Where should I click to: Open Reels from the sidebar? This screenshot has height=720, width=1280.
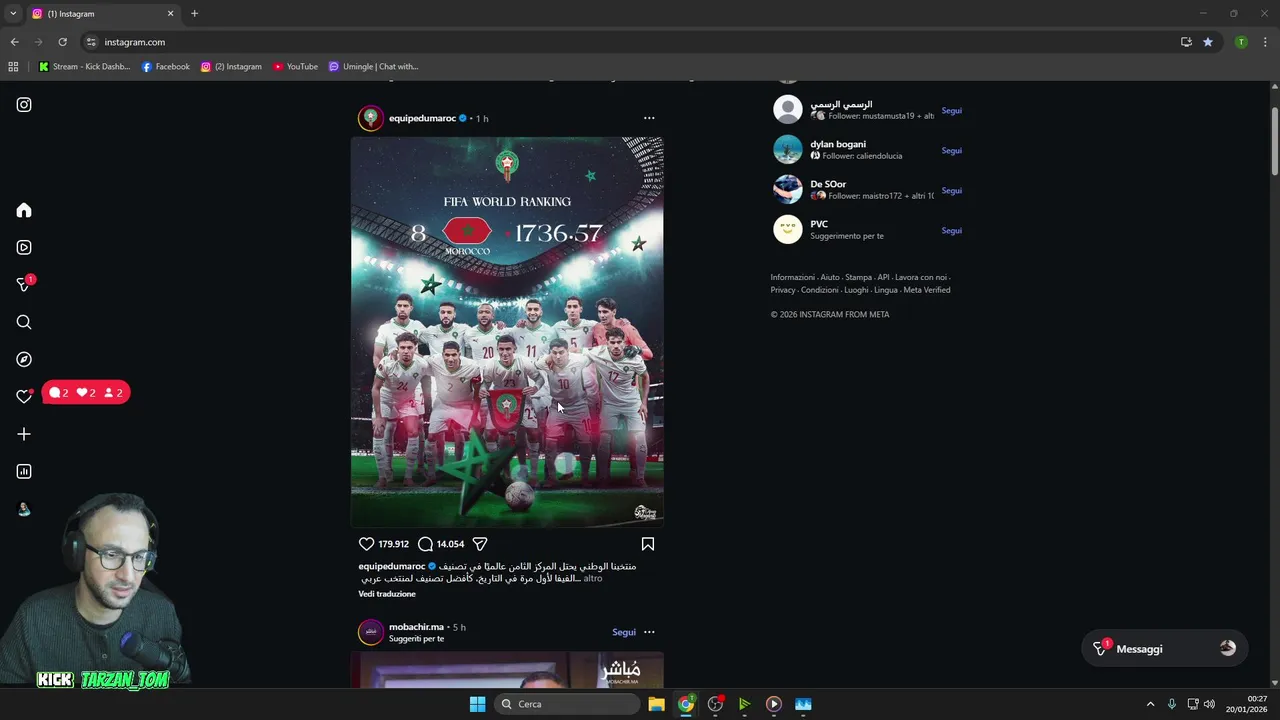[24, 247]
